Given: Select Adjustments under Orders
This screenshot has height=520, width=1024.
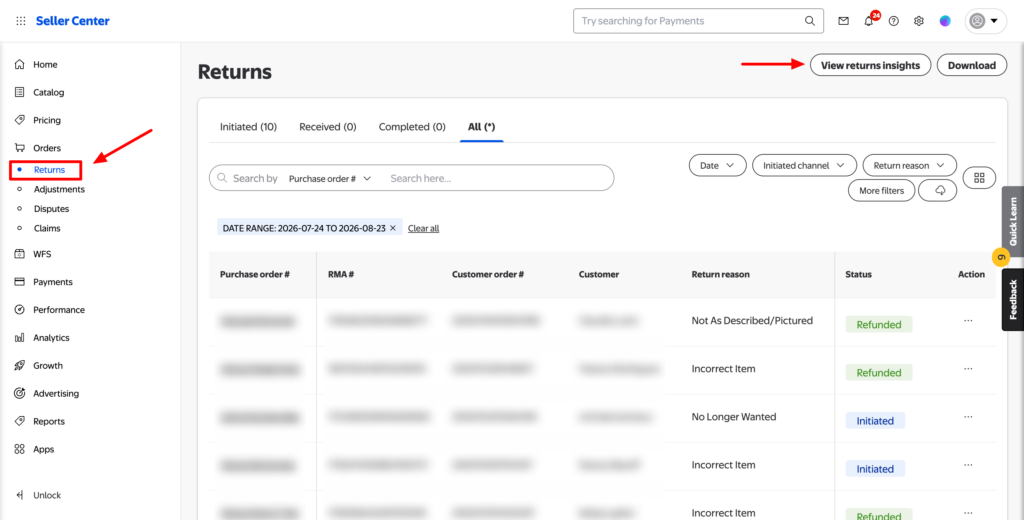Looking at the screenshot, I should (x=59, y=189).
